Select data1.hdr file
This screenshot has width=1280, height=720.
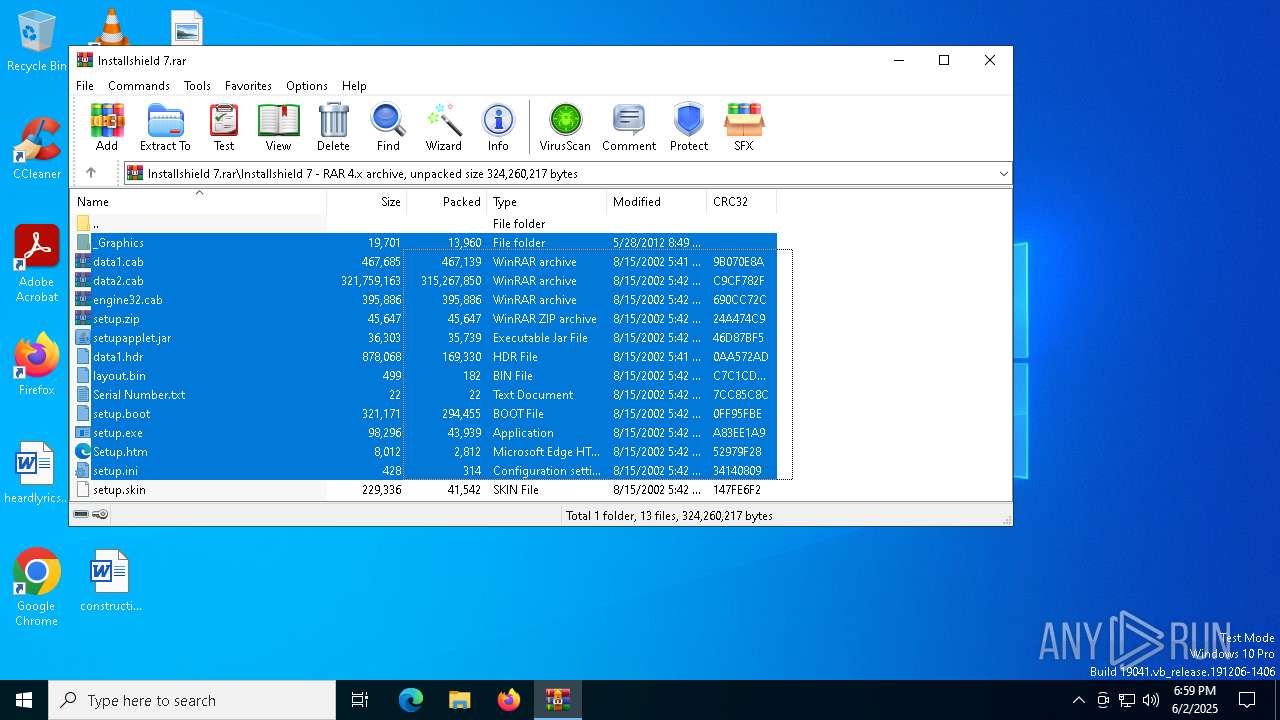(424, 356)
